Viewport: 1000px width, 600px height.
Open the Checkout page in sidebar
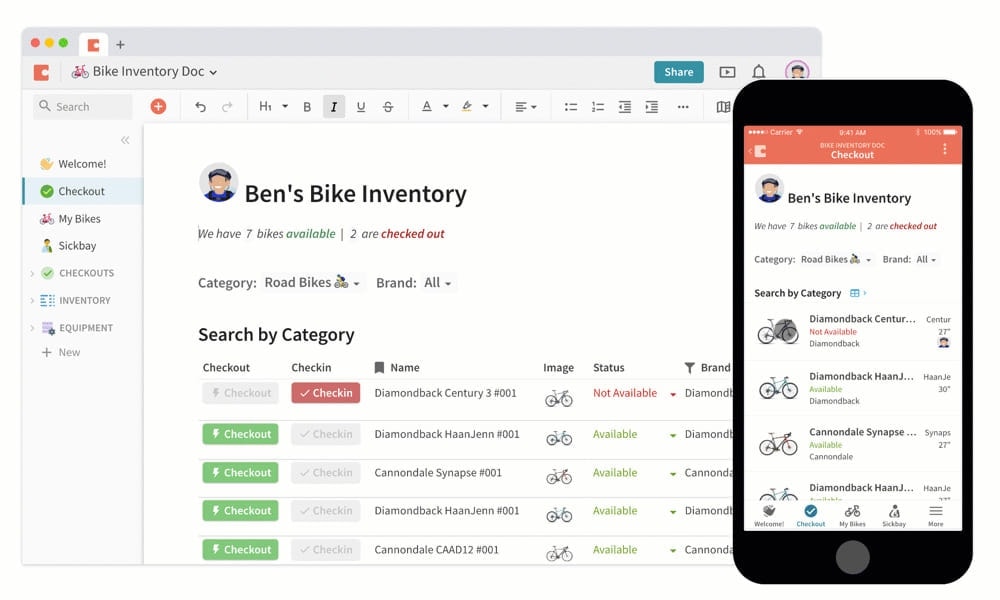(83, 191)
